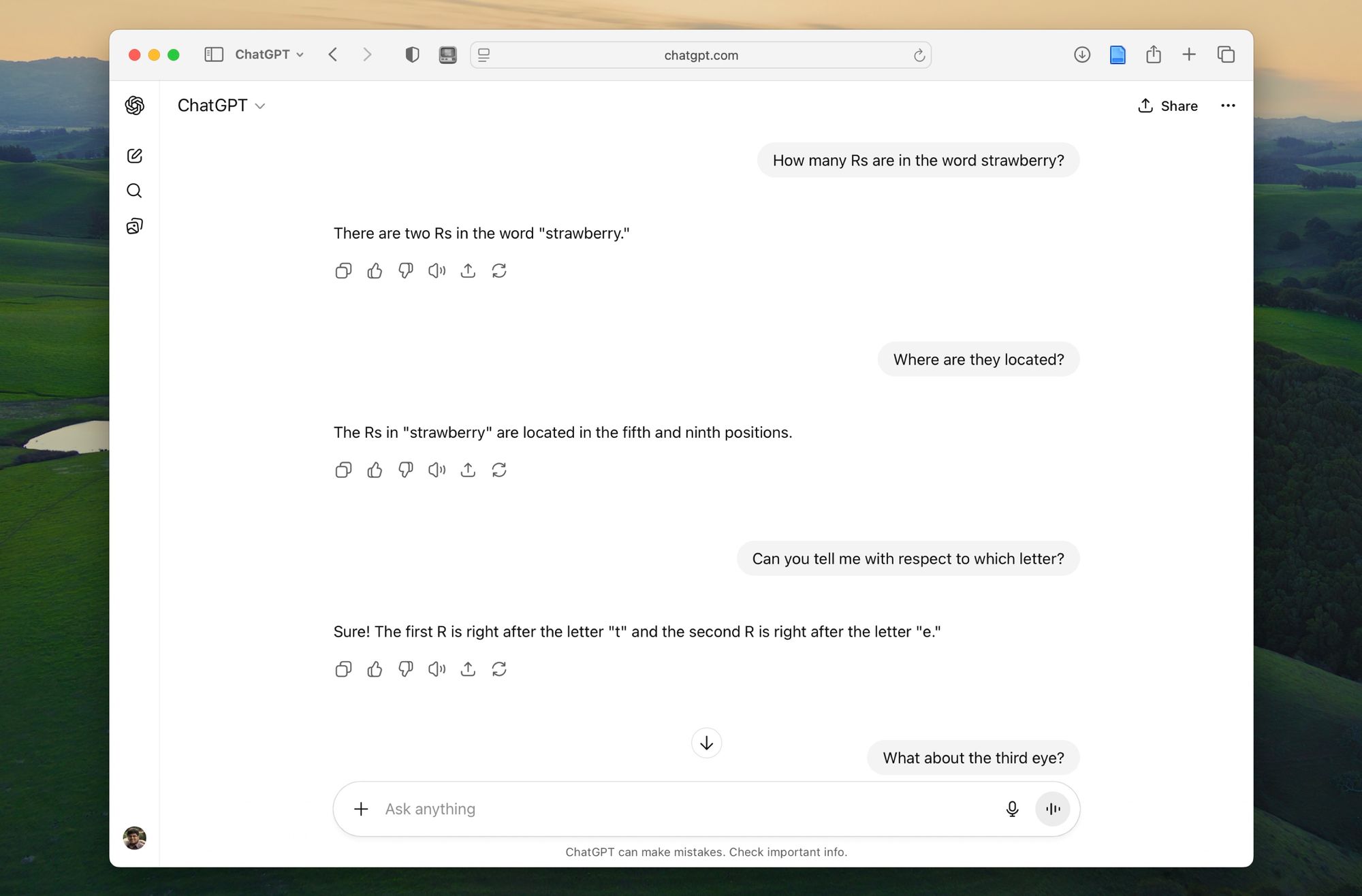The width and height of the screenshot is (1362, 896).
Task: Select the "What about the third eye?" message
Action: pyautogui.click(x=973, y=758)
